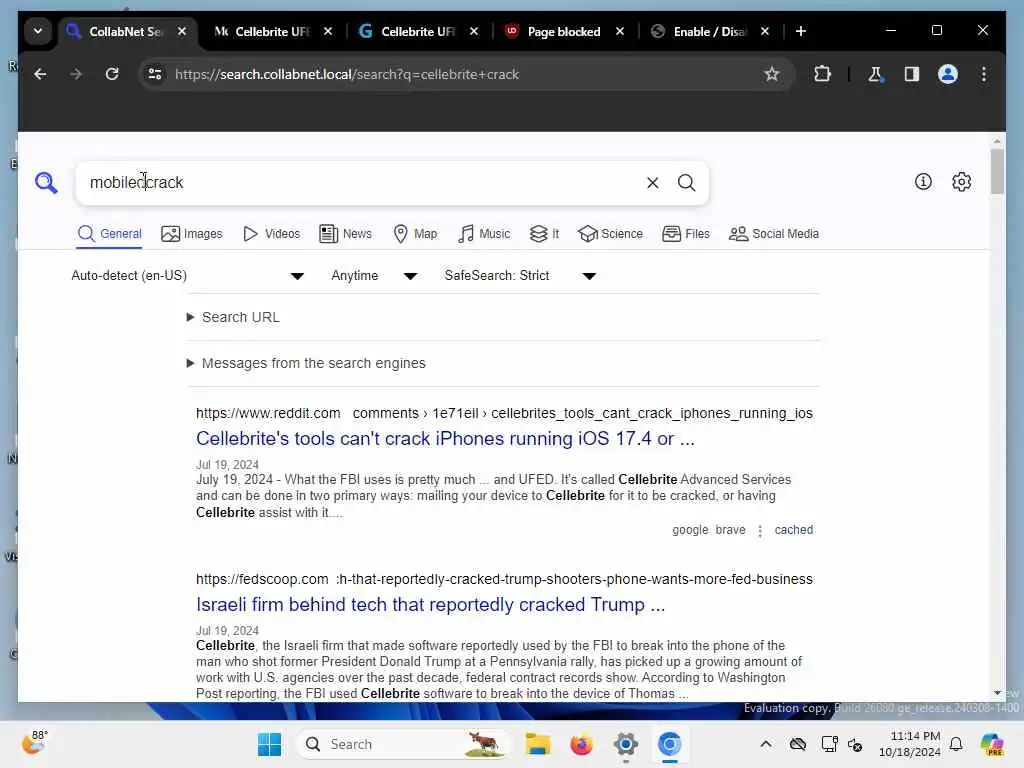
Task: Open the weather widget showing 88°
Action: [34, 743]
